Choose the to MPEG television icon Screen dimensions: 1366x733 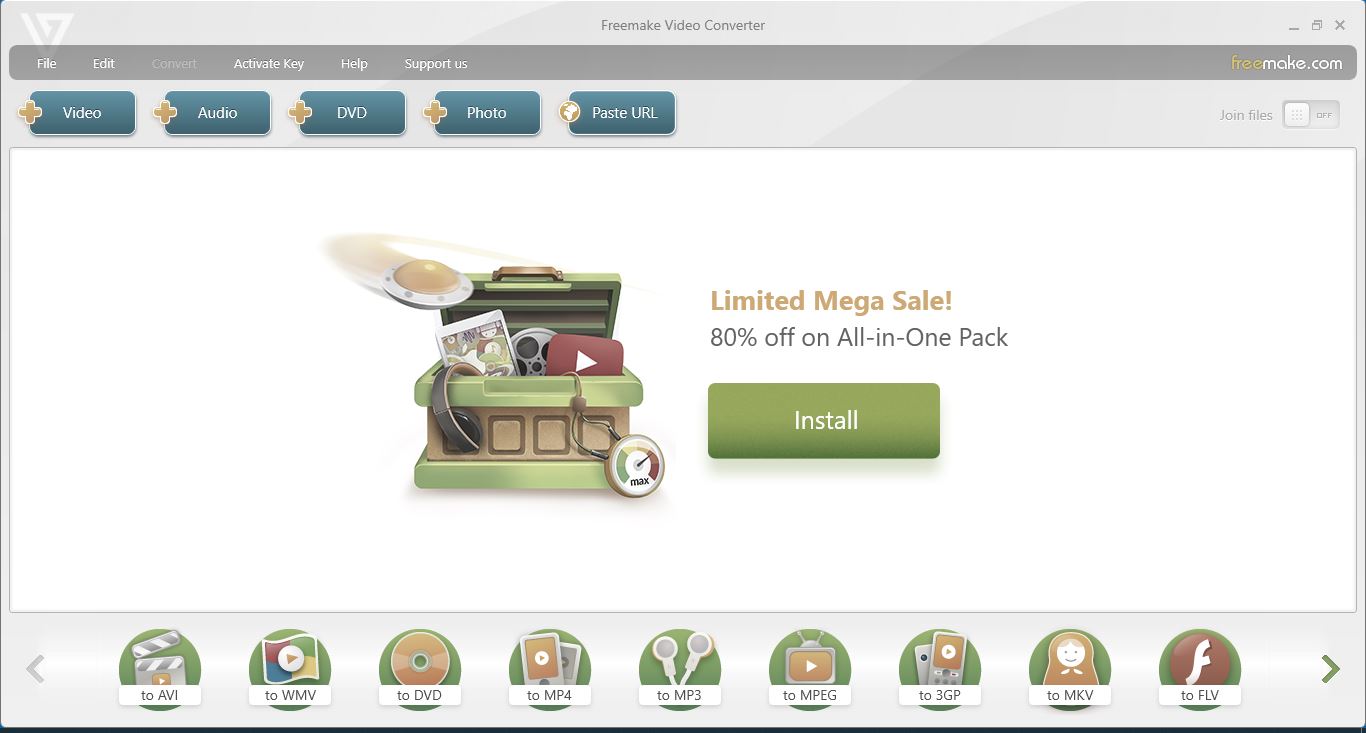point(810,669)
